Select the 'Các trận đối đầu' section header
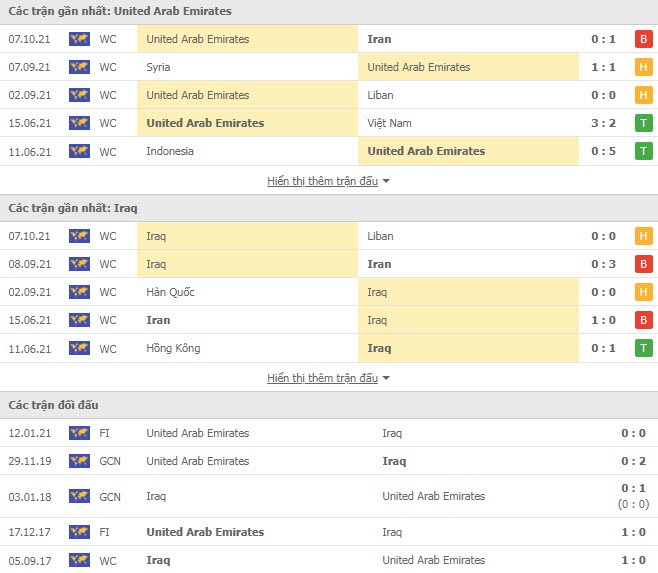This screenshot has height=573, width=658. coord(53,405)
